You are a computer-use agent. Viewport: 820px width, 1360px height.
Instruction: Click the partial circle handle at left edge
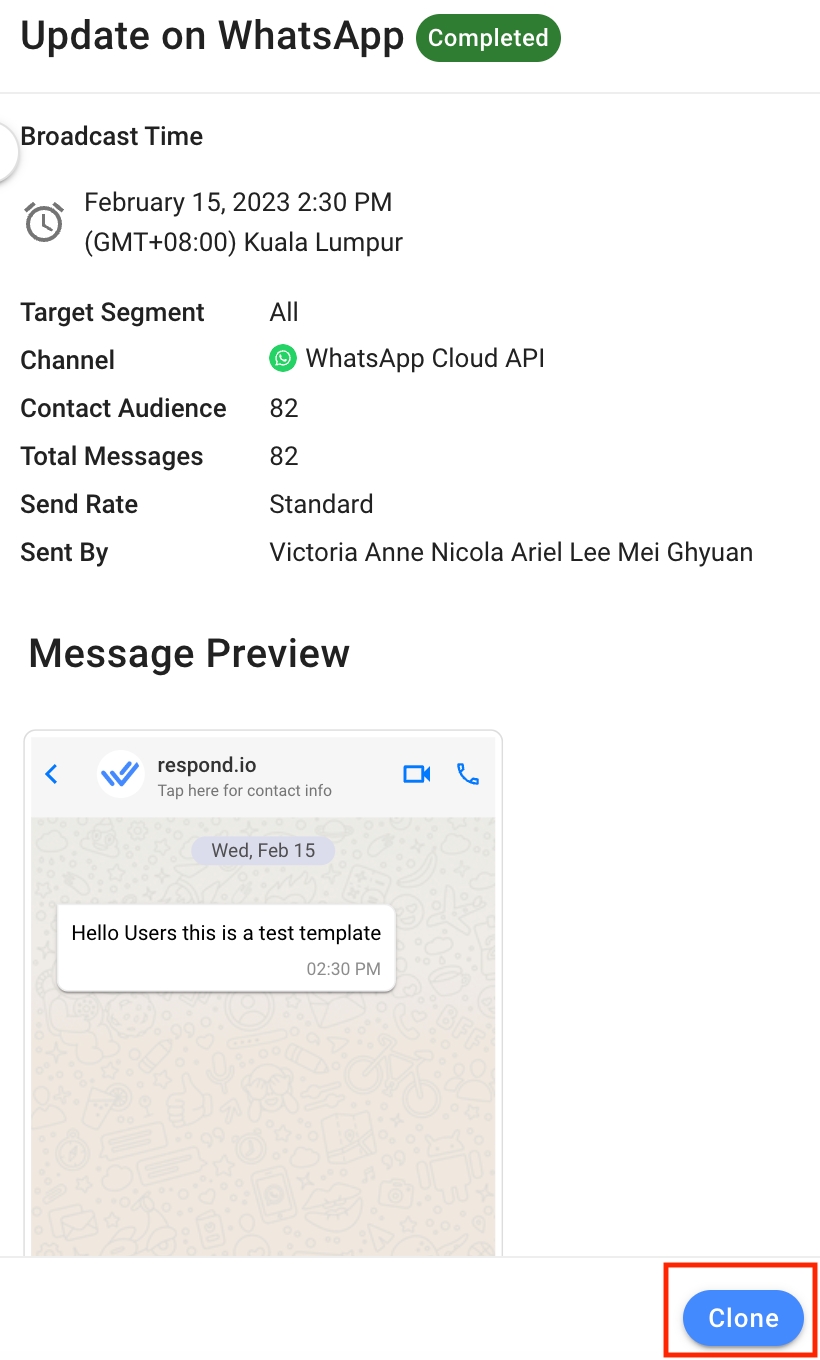(x=8, y=154)
